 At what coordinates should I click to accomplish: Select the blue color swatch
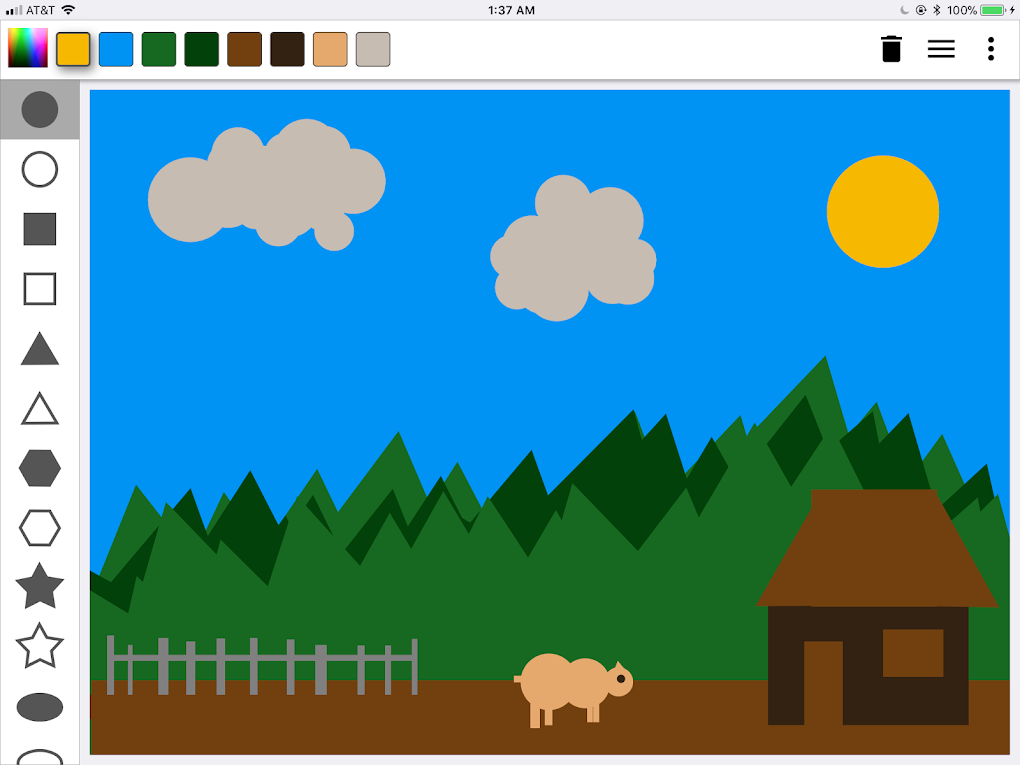click(115, 47)
